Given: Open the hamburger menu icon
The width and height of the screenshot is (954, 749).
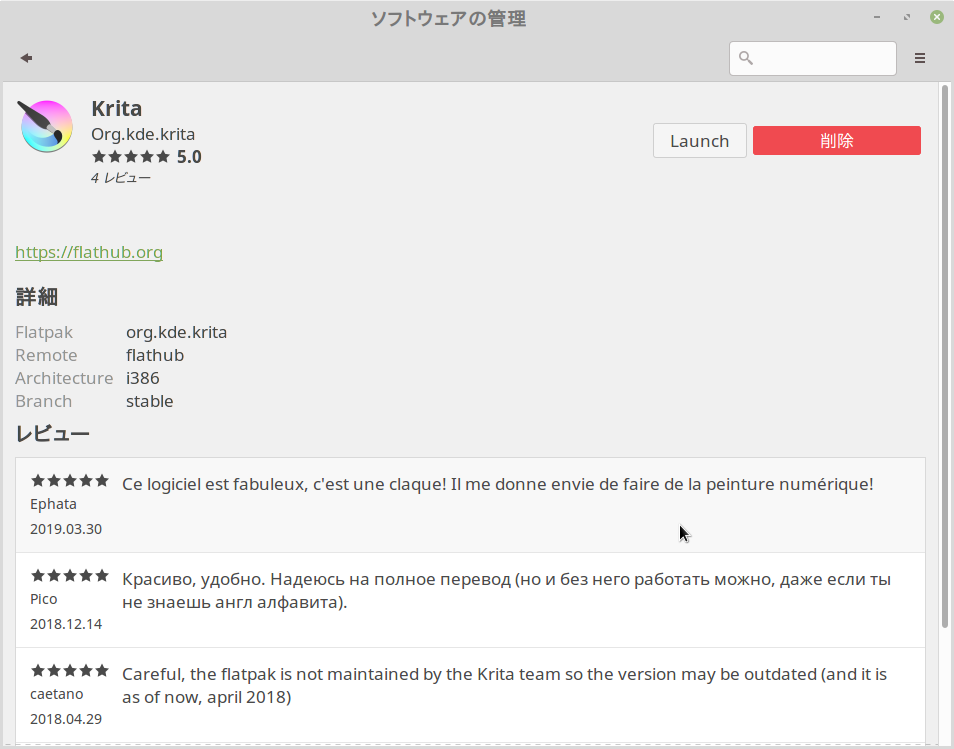Looking at the screenshot, I should (x=920, y=58).
